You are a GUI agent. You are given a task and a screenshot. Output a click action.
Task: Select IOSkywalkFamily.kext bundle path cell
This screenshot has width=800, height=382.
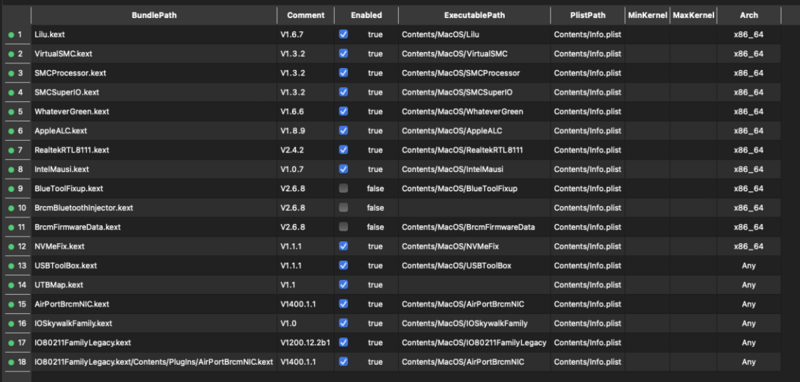click(x=154, y=323)
